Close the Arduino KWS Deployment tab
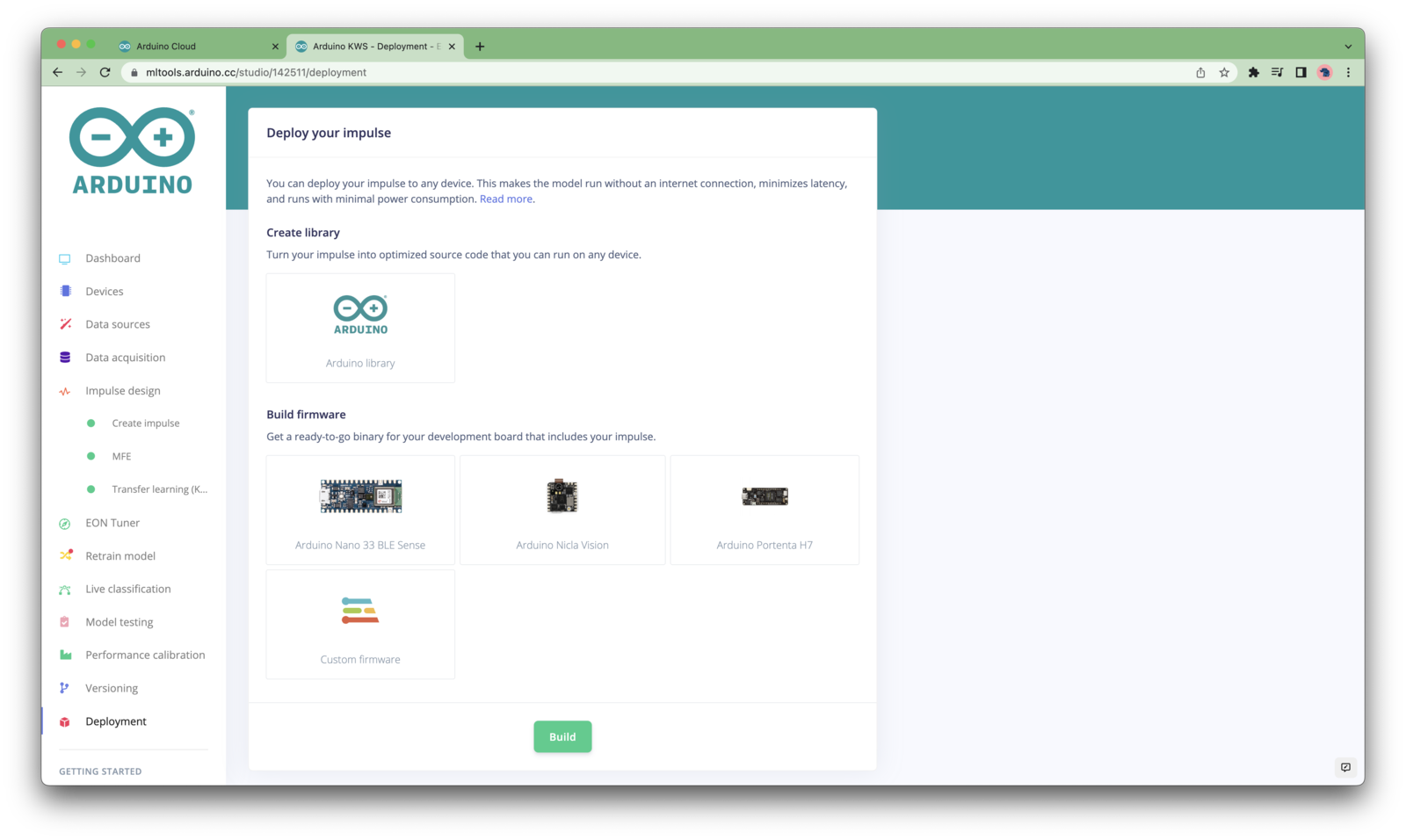 [x=452, y=47]
